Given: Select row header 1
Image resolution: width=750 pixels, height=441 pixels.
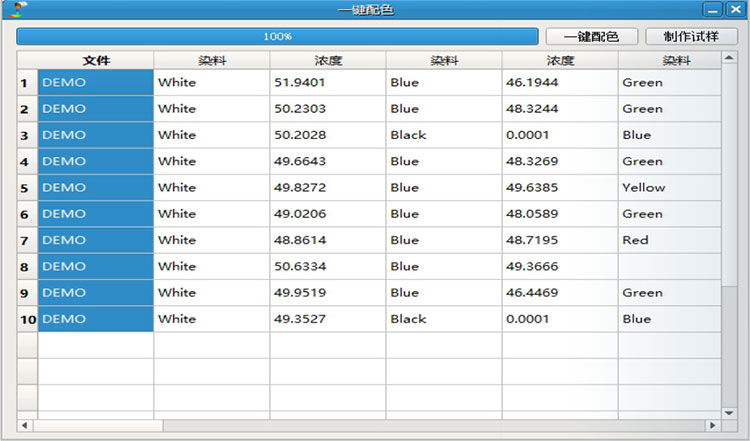Looking at the screenshot, I should tap(24, 83).
